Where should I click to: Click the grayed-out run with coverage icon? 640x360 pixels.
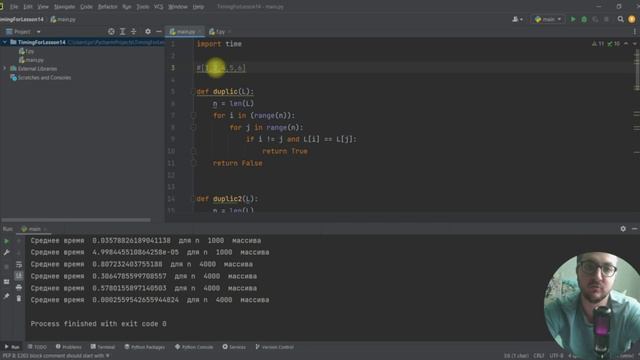click(595, 19)
